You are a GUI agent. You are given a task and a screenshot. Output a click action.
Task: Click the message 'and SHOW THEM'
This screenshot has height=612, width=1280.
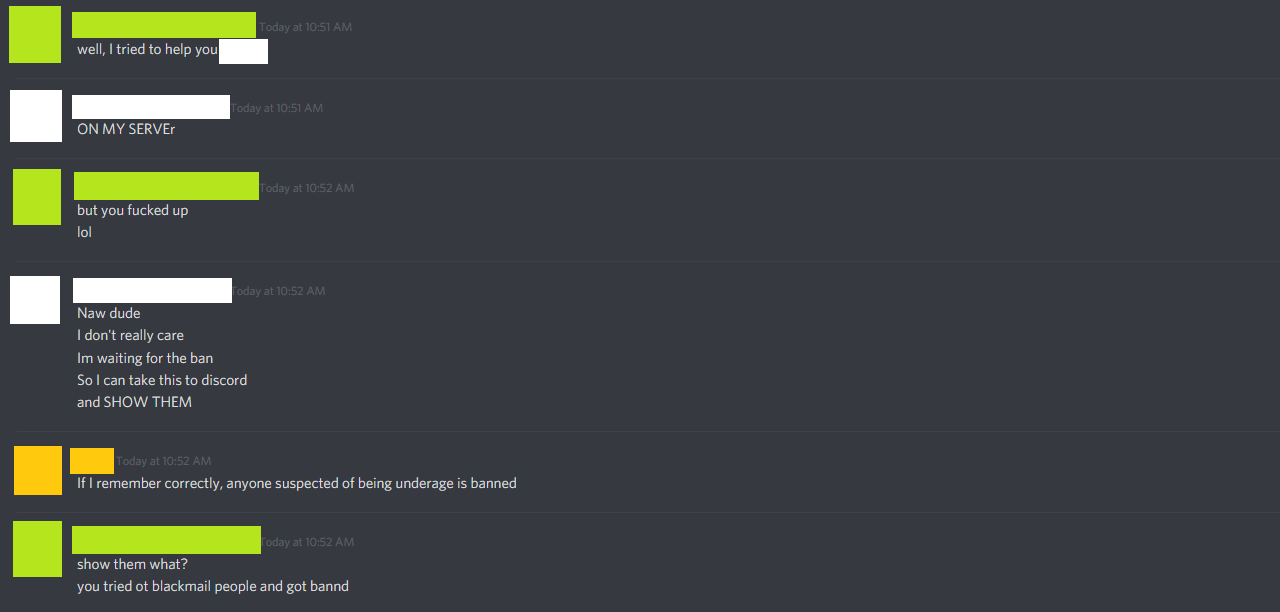click(134, 402)
